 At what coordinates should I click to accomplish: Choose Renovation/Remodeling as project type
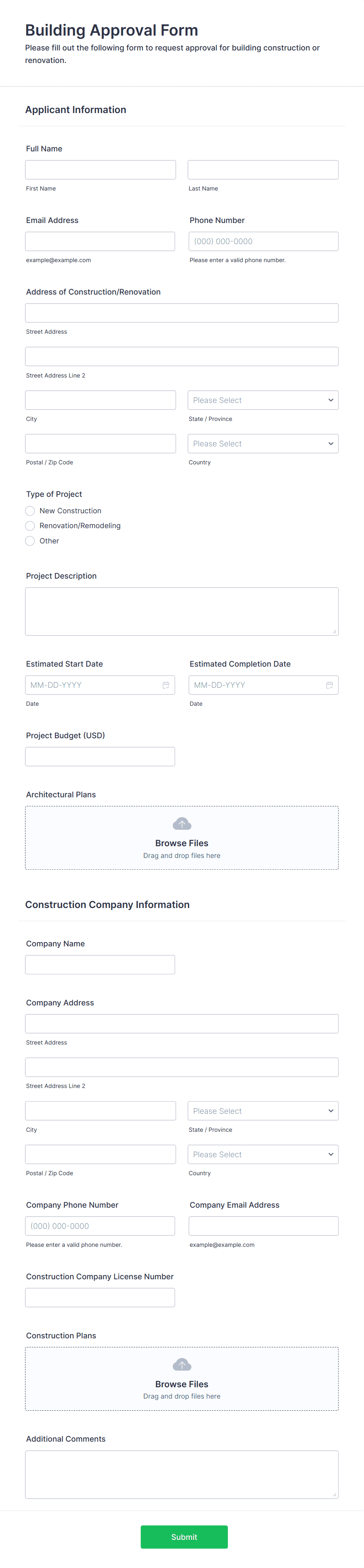tap(30, 525)
